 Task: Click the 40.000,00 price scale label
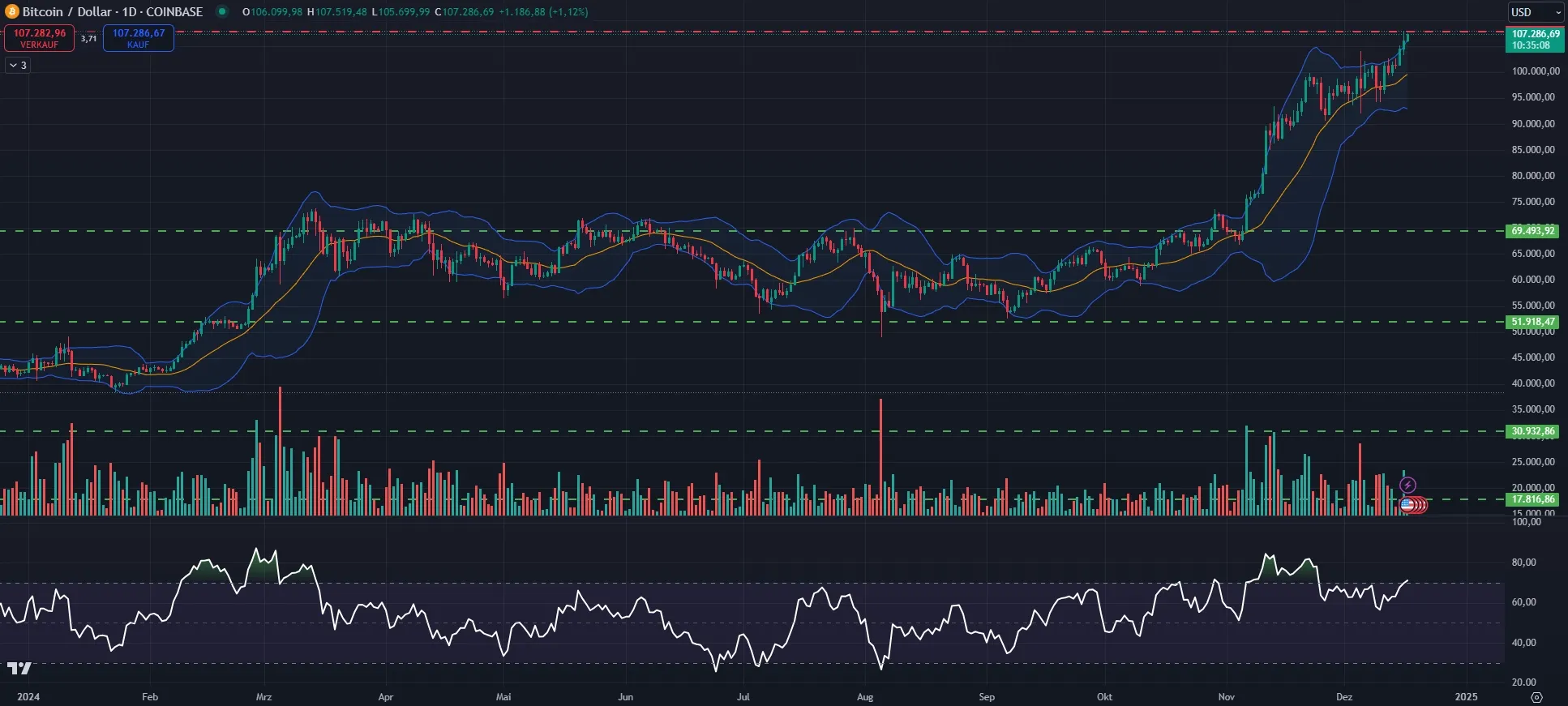[1533, 383]
